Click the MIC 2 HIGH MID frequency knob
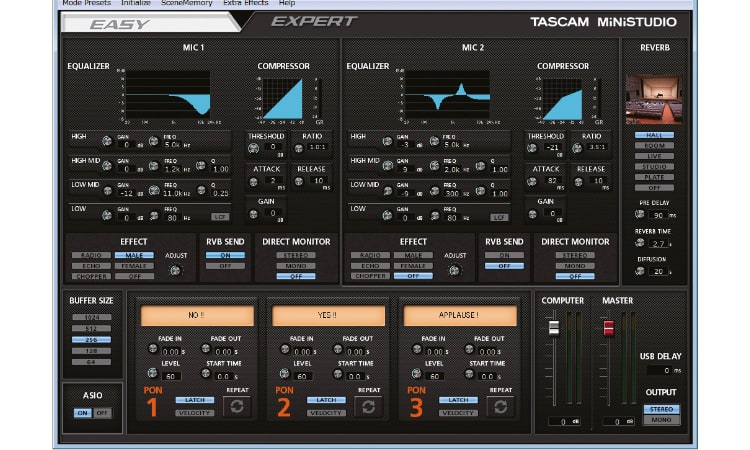 434,165
